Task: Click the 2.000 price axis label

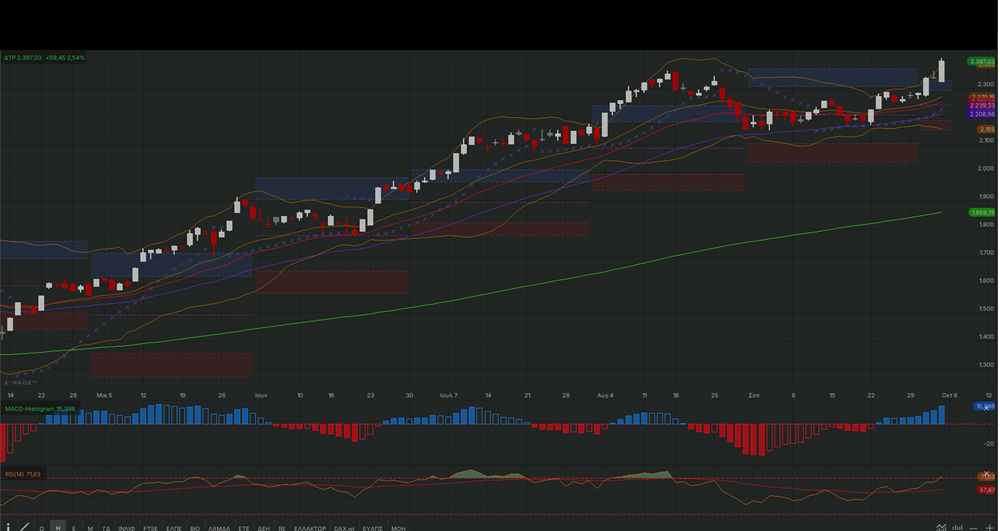Action: 985,168
